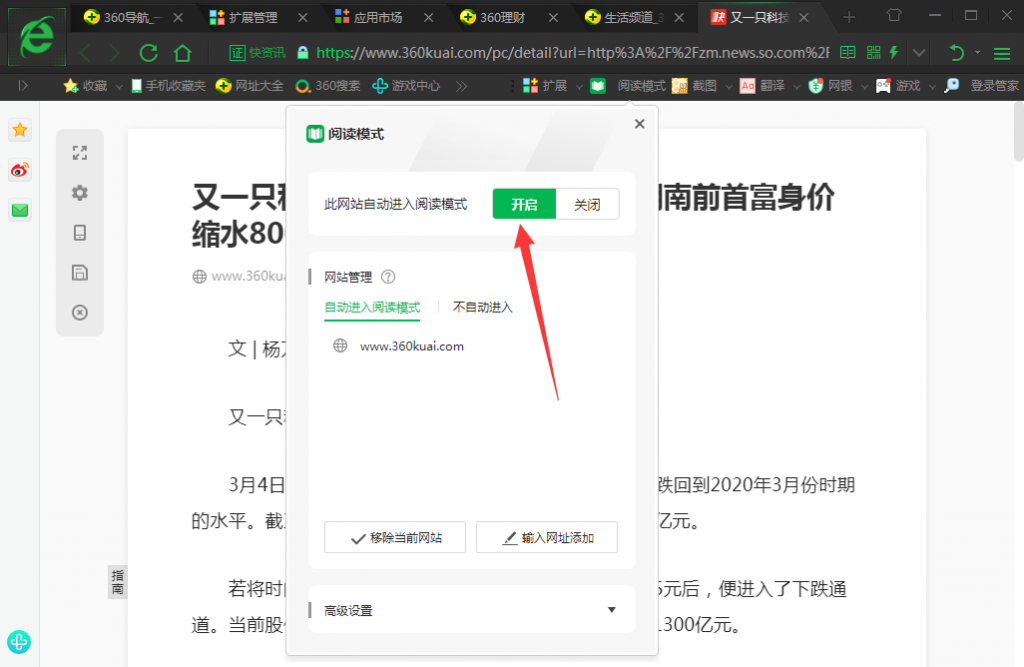Save article with floppy disk icon

point(80,272)
